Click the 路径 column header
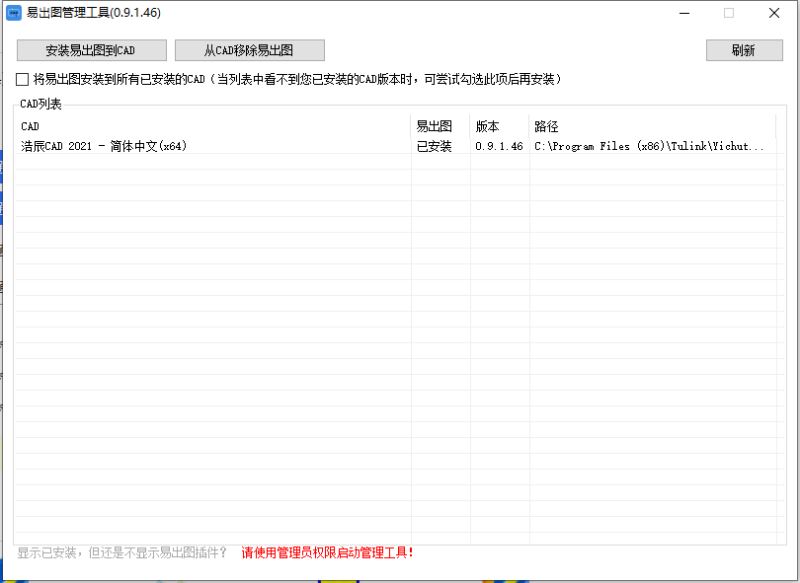This screenshot has height=583, width=800. point(653,126)
